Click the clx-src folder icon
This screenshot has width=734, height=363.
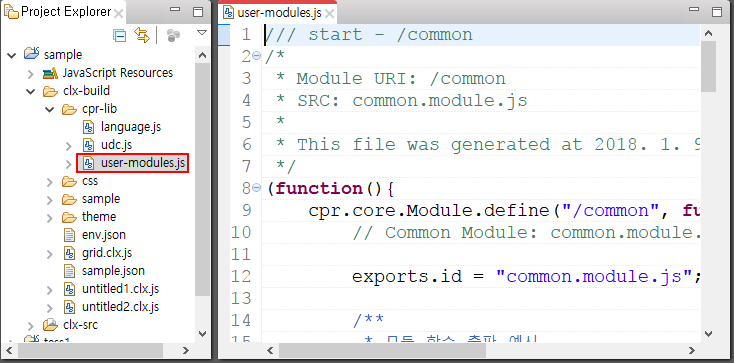50,325
